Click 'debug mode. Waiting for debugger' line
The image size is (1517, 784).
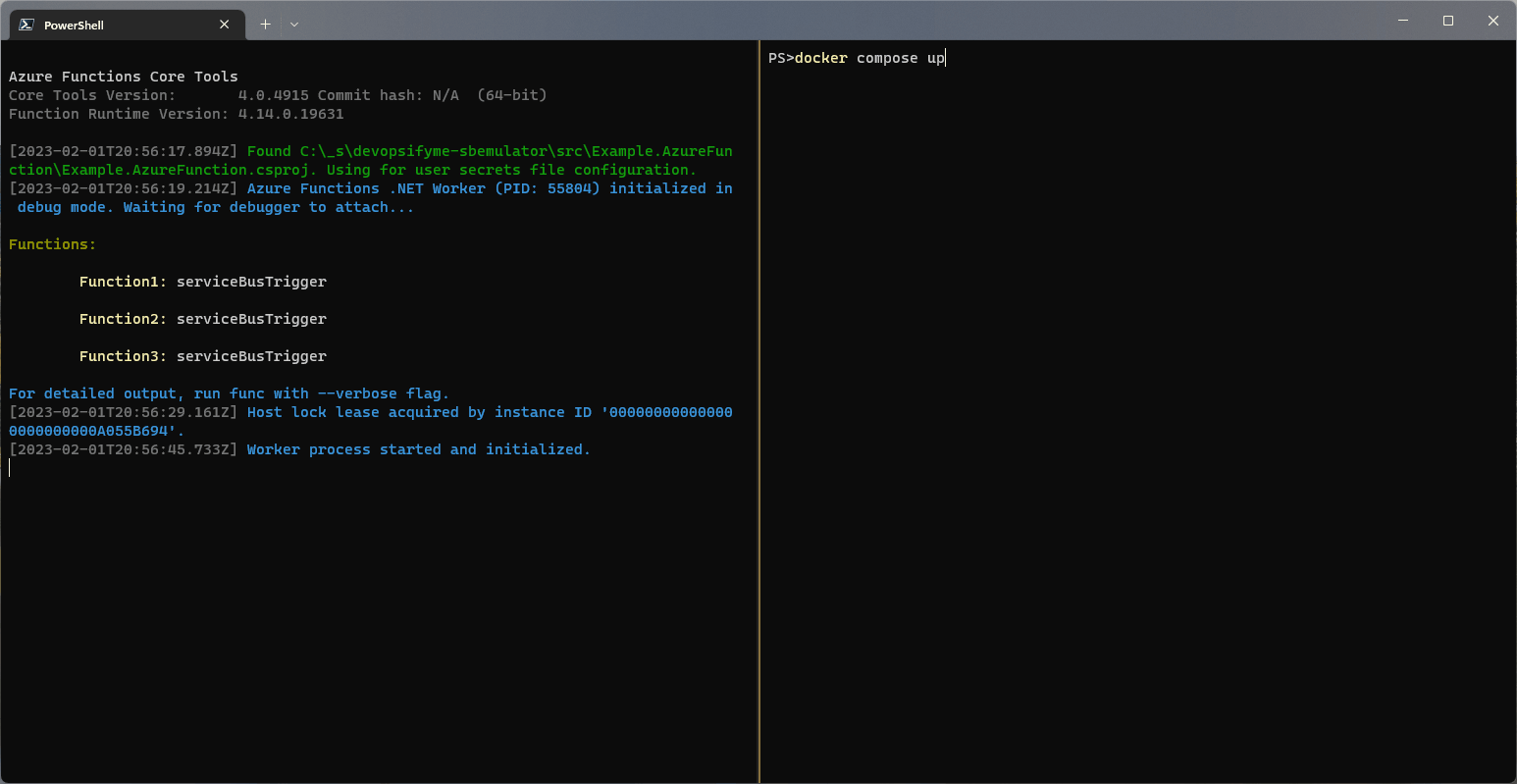(216, 207)
